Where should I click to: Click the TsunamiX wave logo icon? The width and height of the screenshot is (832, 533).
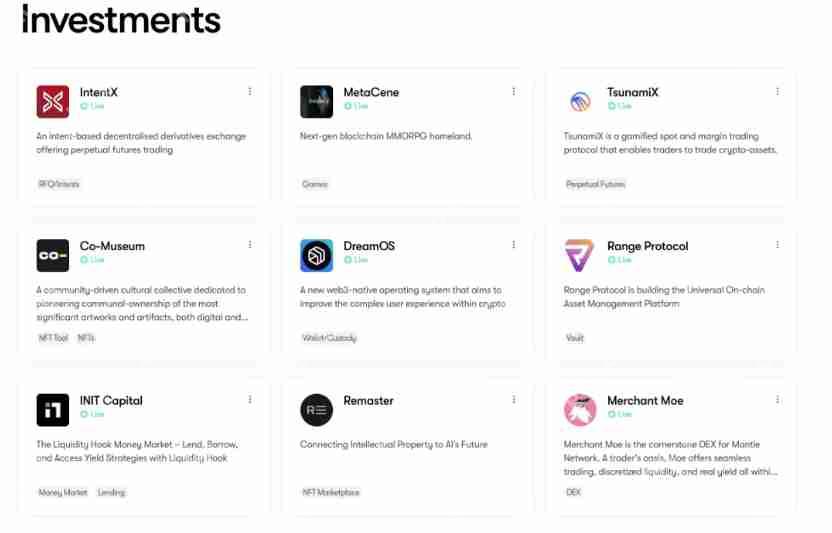pos(580,101)
